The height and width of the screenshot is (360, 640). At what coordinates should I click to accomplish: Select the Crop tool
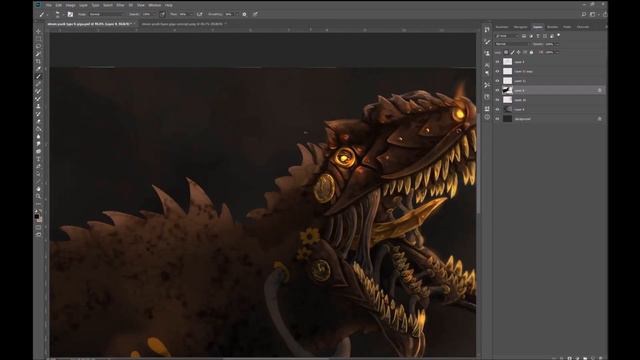(x=38, y=62)
